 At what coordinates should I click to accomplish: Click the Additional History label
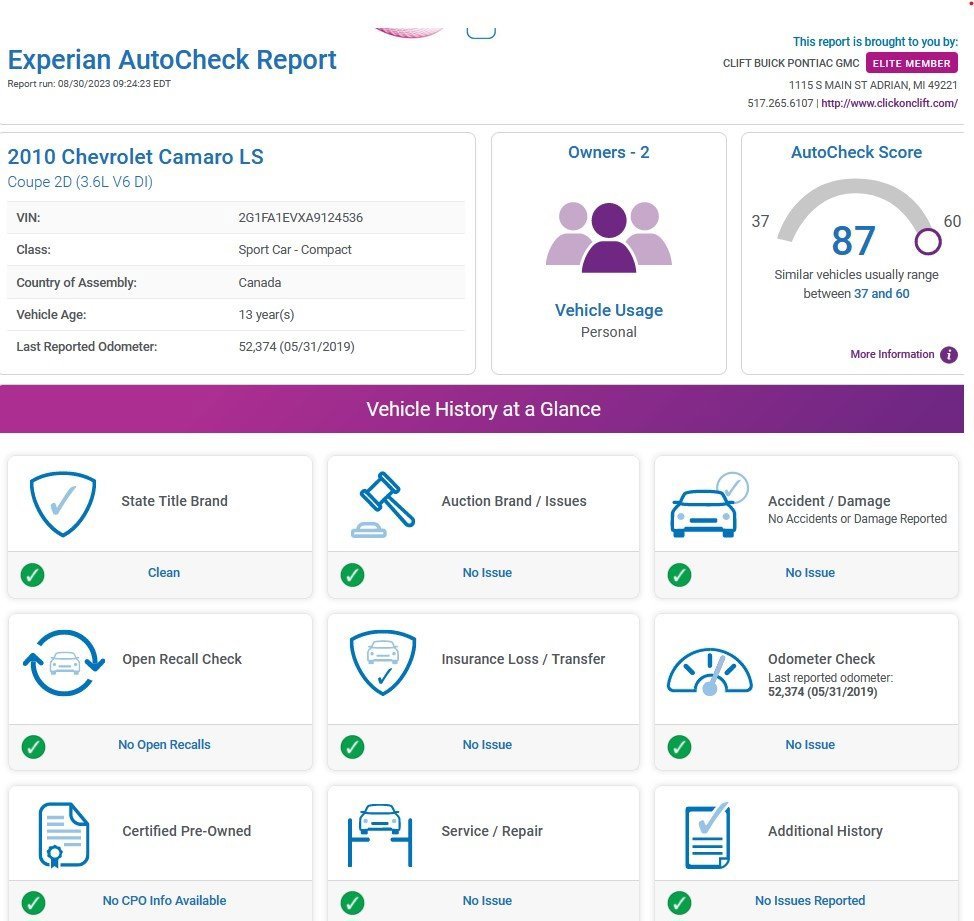coord(825,831)
